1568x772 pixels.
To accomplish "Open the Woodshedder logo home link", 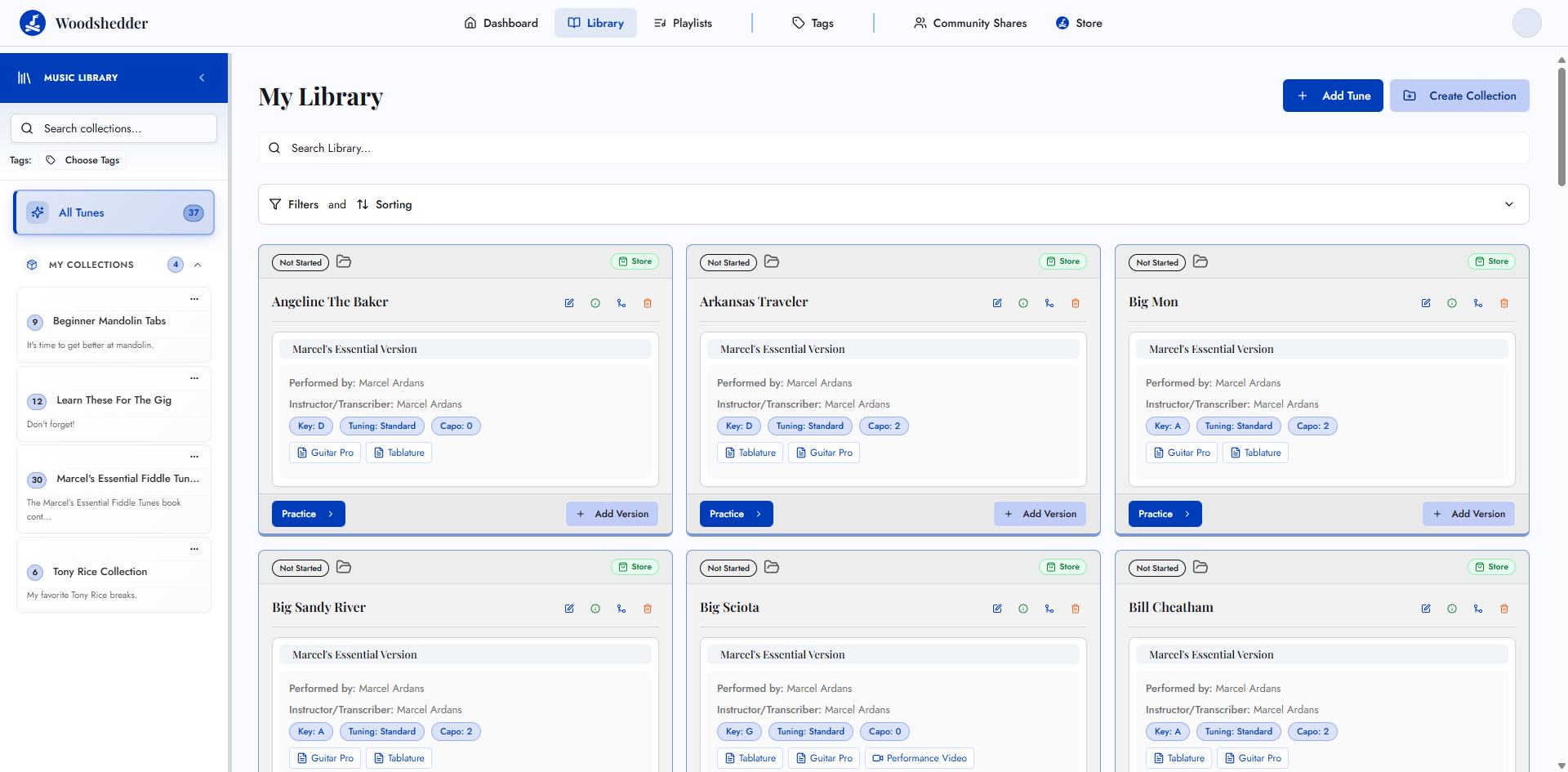I will (x=84, y=23).
